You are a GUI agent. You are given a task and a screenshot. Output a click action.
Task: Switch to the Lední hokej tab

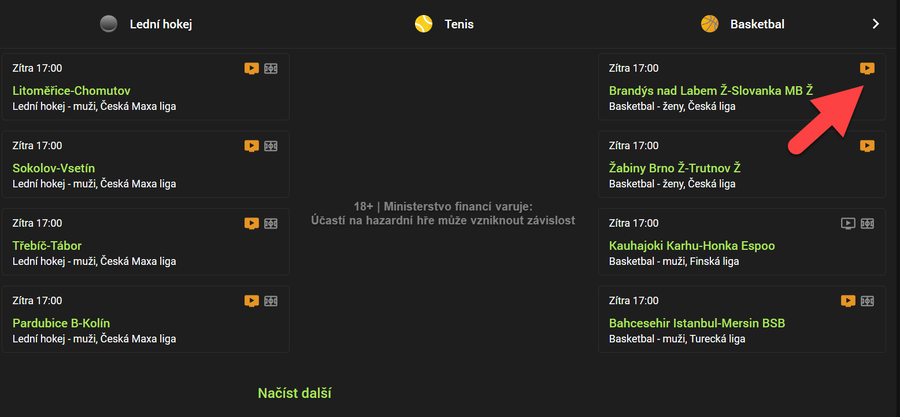pos(146,24)
